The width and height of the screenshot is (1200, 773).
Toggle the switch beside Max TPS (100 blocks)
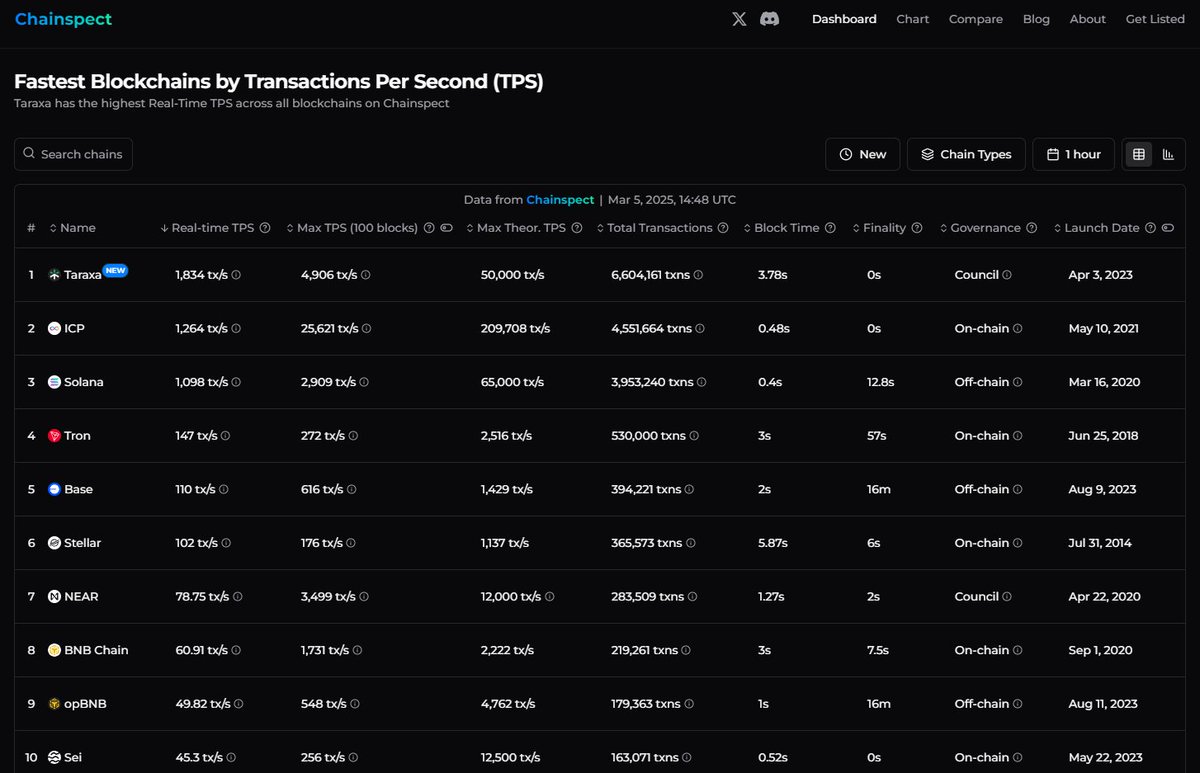tap(446, 228)
